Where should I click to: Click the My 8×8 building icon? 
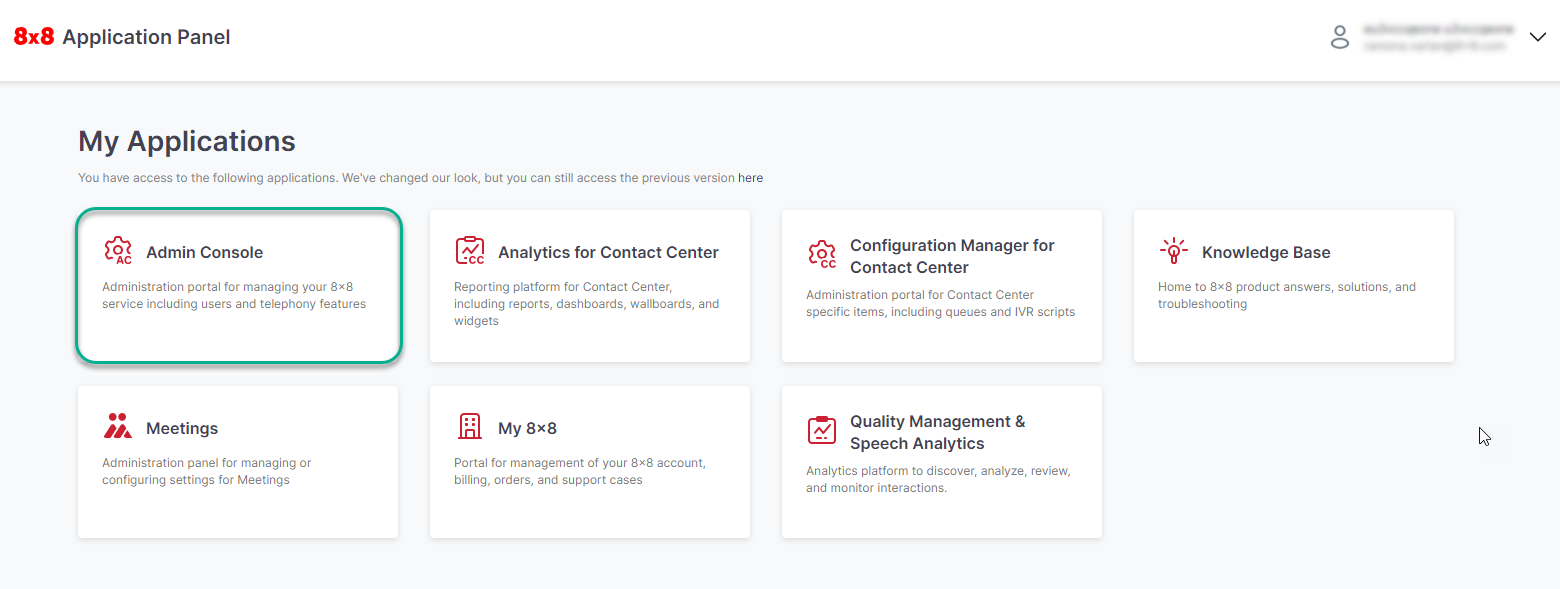point(470,427)
